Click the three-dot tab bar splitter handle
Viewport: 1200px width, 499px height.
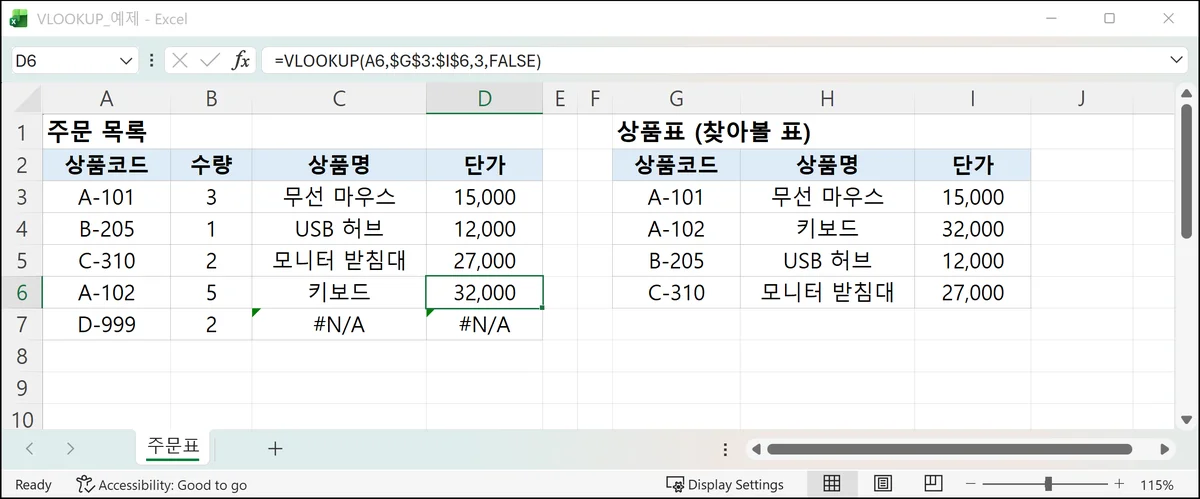coord(725,449)
